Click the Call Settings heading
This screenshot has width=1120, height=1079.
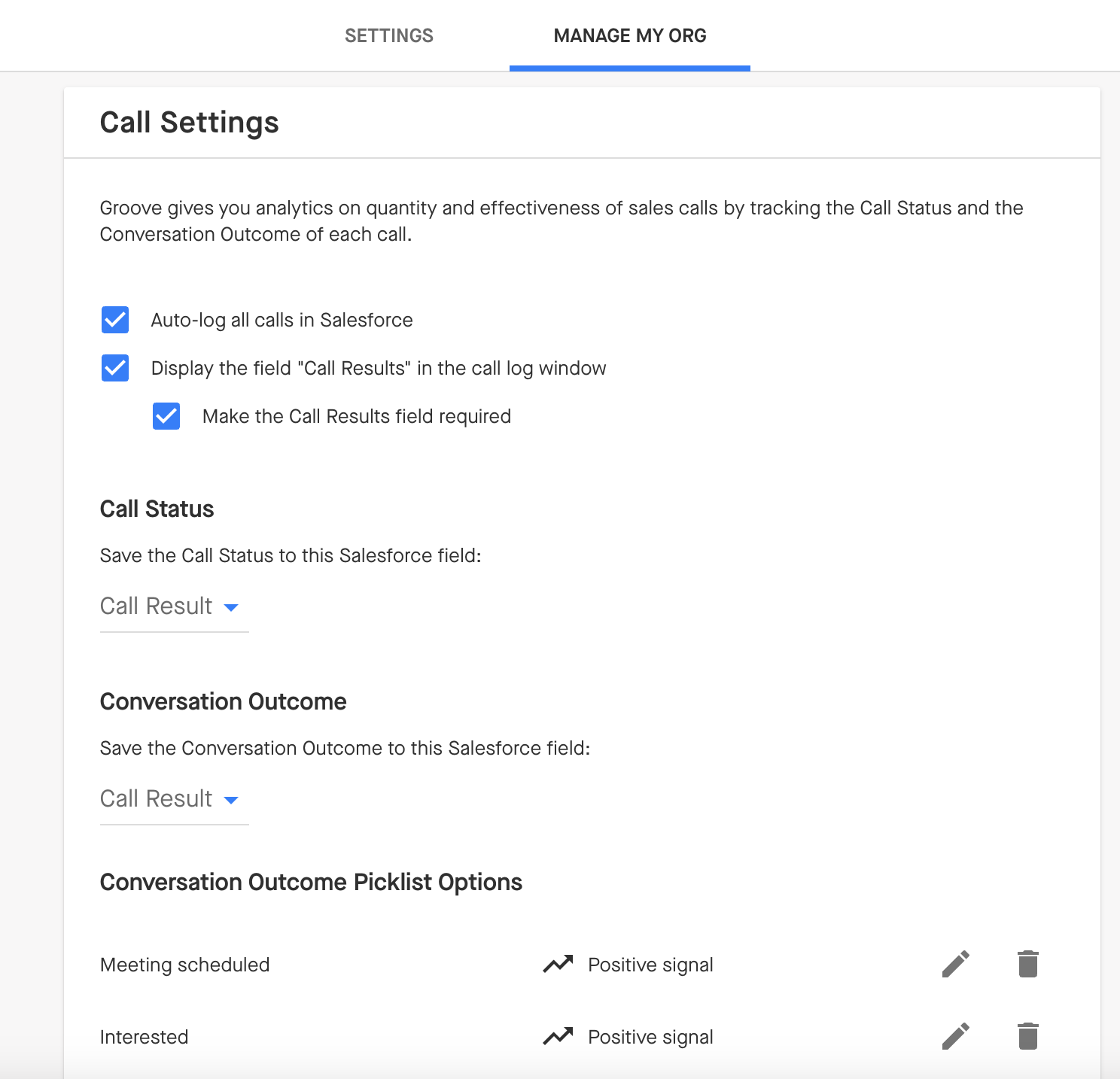(x=189, y=123)
